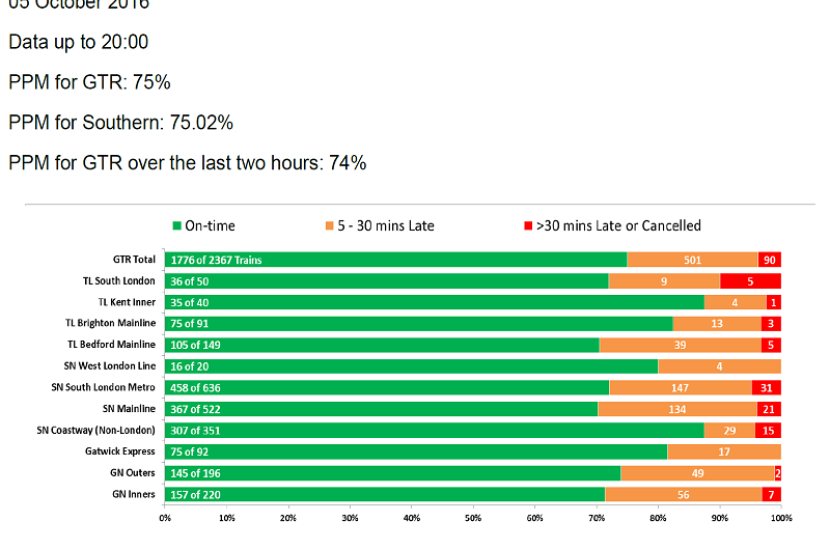Click the 'PPM for Southern: 75.02%' text line
The height and width of the screenshot is (540, 830).
point(121,123)
